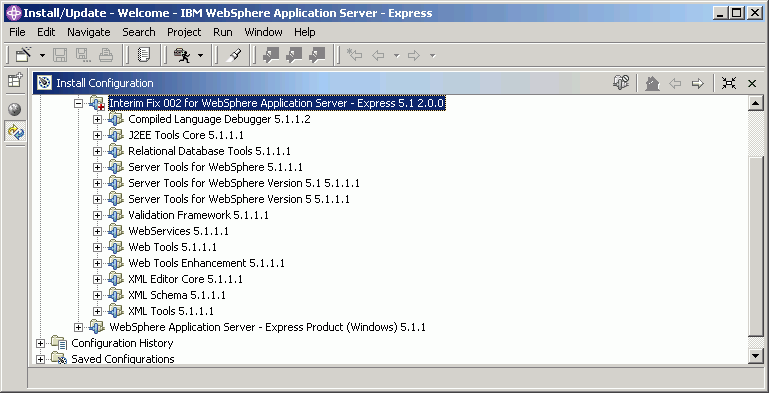Open the Window menu

point(263,32)
